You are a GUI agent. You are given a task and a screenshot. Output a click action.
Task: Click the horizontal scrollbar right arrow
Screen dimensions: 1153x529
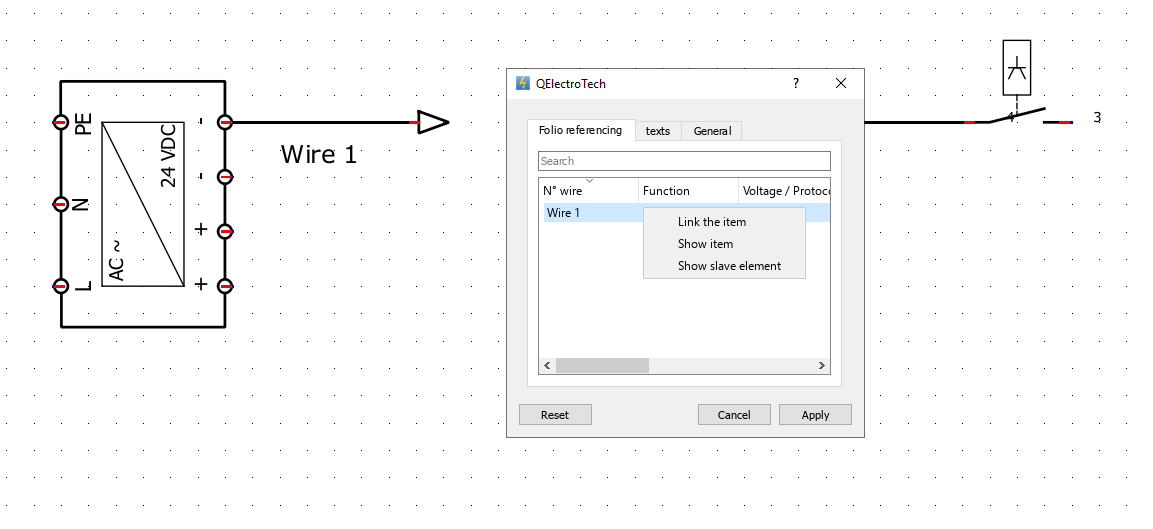[x=822, y=366]
